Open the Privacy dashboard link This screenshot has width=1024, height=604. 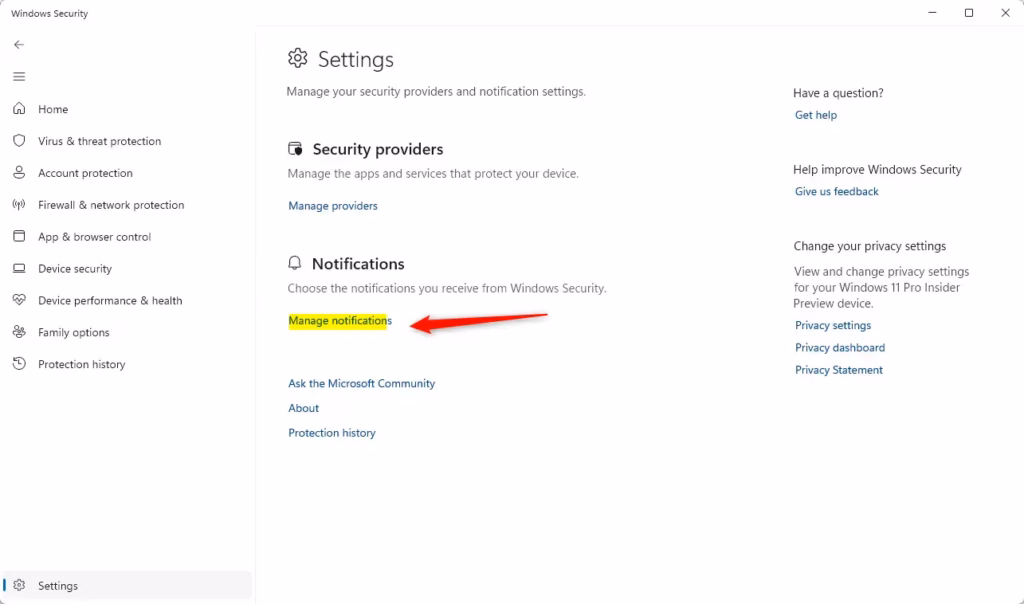click(840, 348)
